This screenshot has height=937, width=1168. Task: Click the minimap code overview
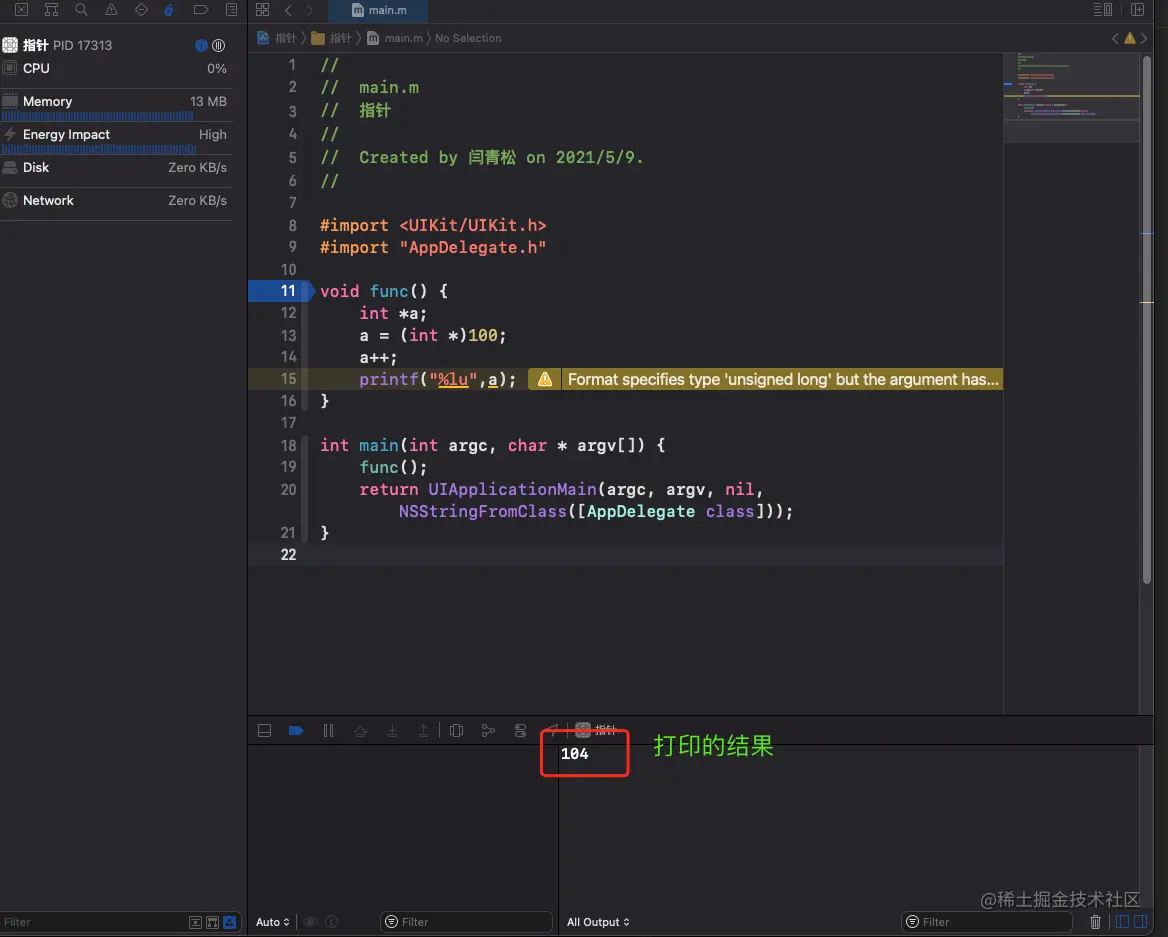click(1071, 97)
